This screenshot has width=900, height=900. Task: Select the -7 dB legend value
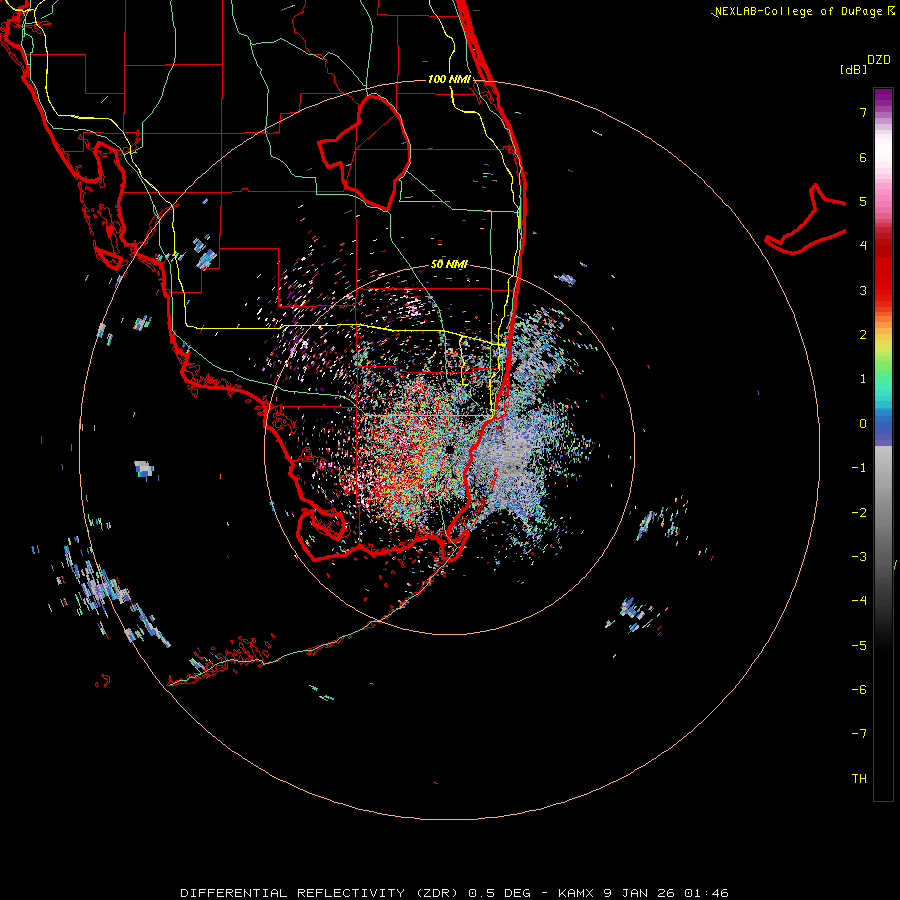(859, 734)
